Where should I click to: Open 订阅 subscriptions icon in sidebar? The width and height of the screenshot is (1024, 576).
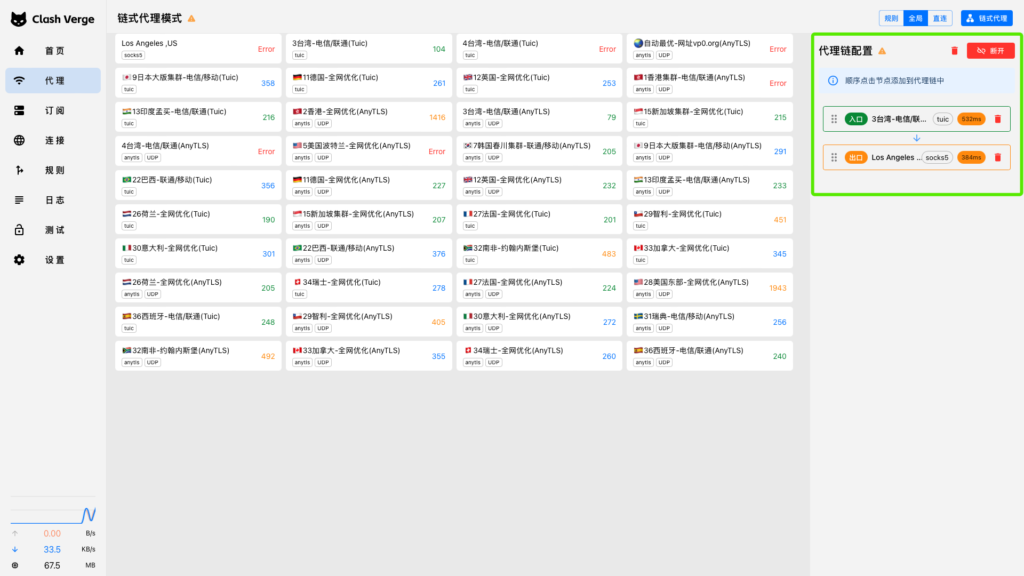pyautogui.click(x=19, y=110)
